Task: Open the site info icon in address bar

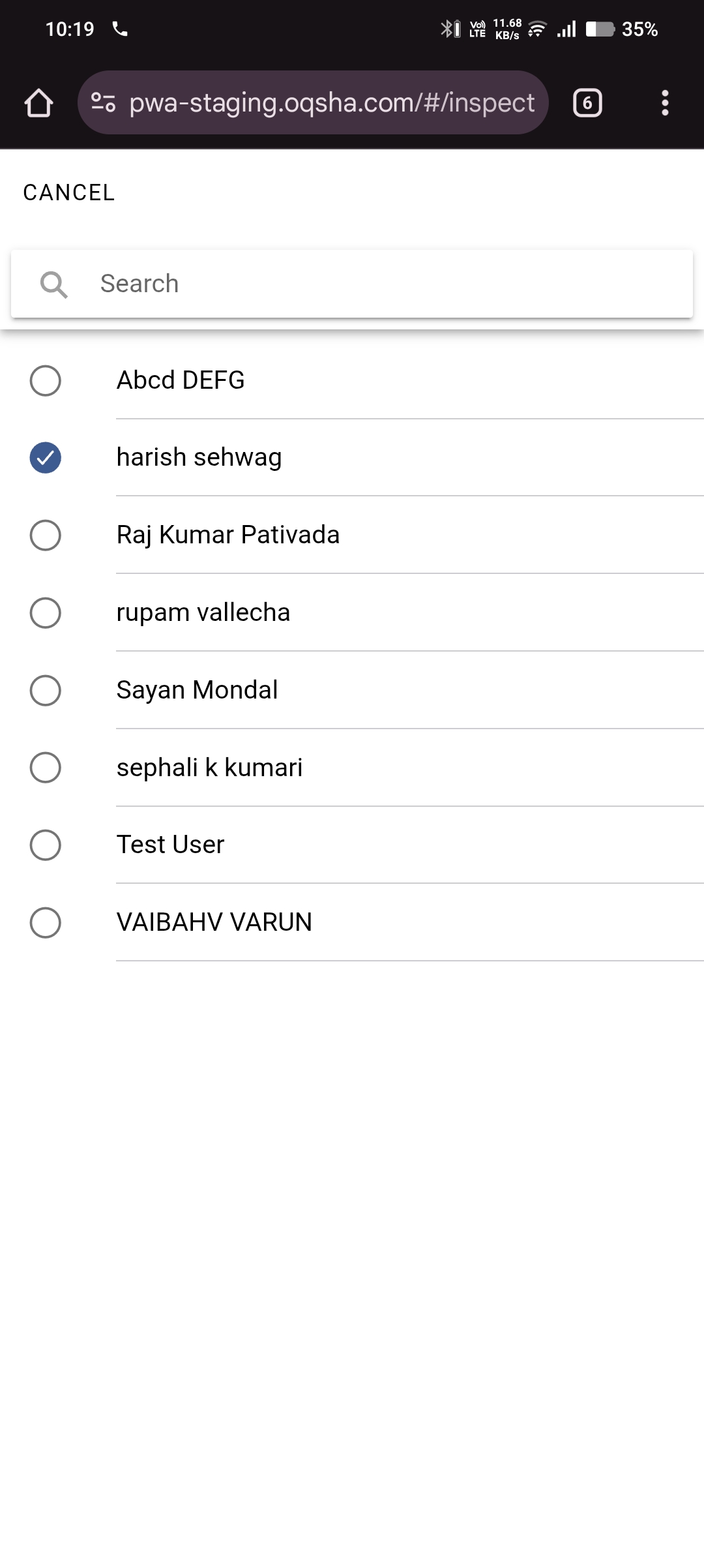Action: coord(103,103)
